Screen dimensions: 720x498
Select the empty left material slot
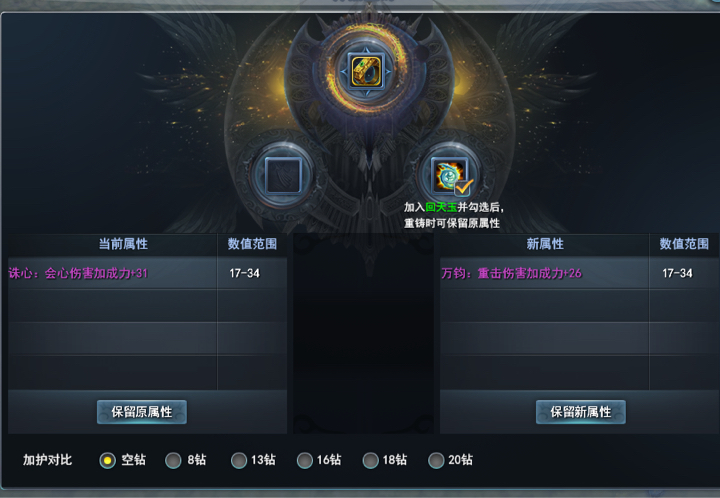(283, 176)
